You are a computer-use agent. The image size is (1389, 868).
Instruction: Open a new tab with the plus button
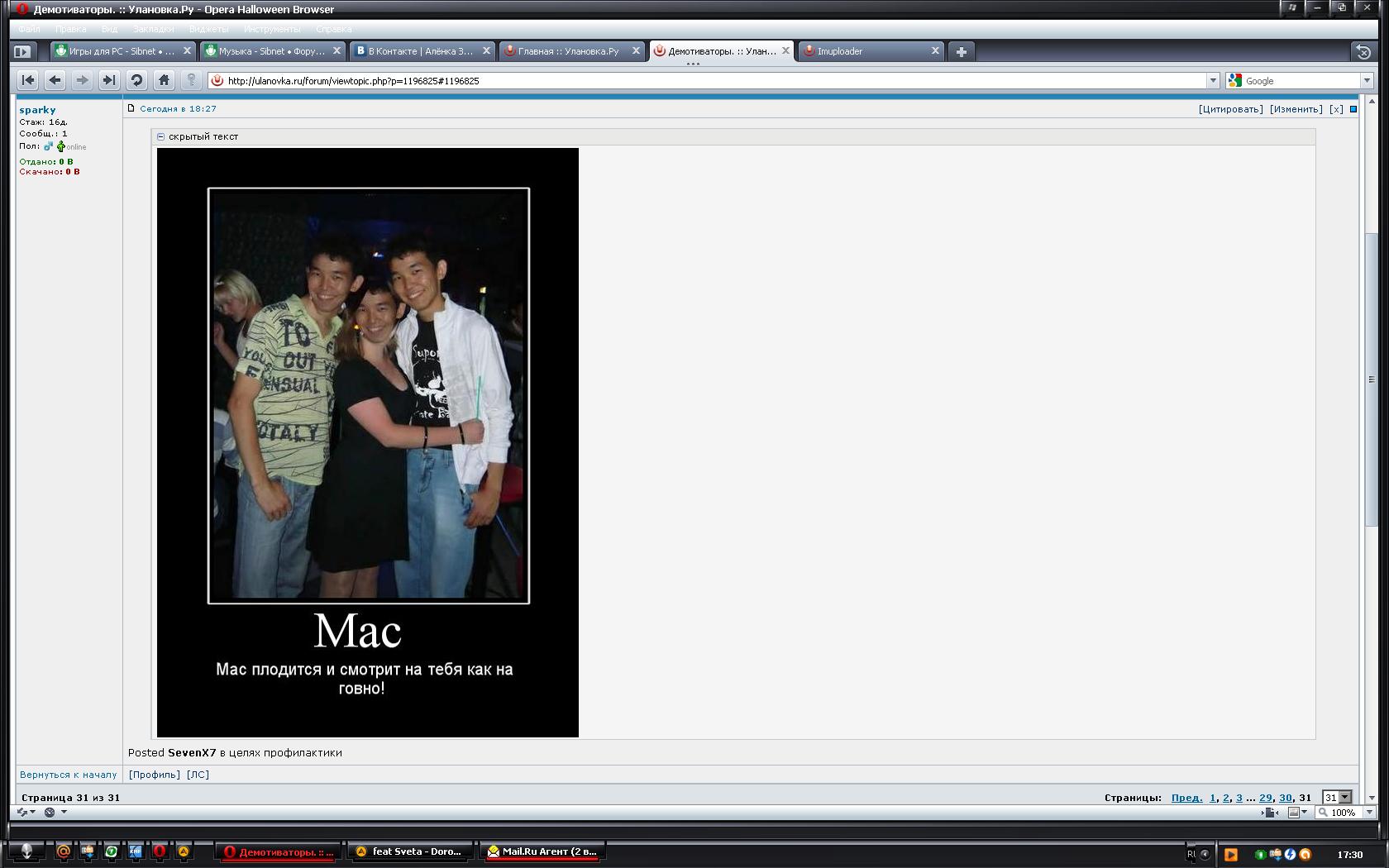coord(961,51)
